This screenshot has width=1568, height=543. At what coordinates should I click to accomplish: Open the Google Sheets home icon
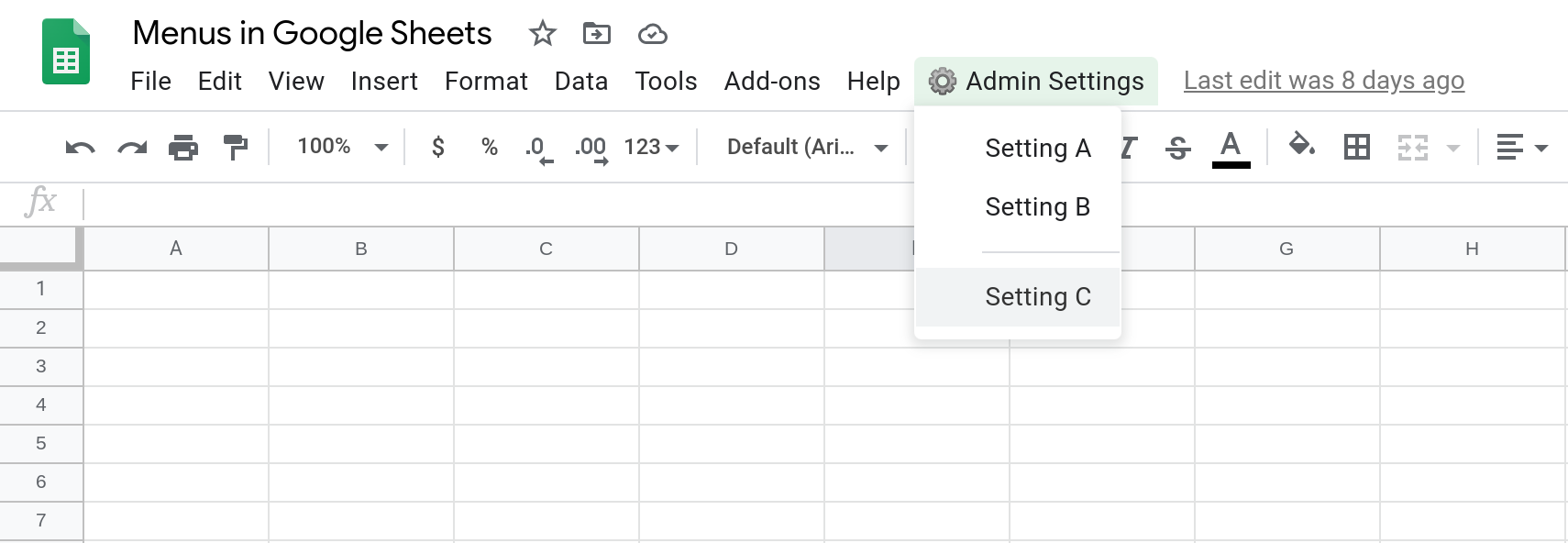[66, 53]
